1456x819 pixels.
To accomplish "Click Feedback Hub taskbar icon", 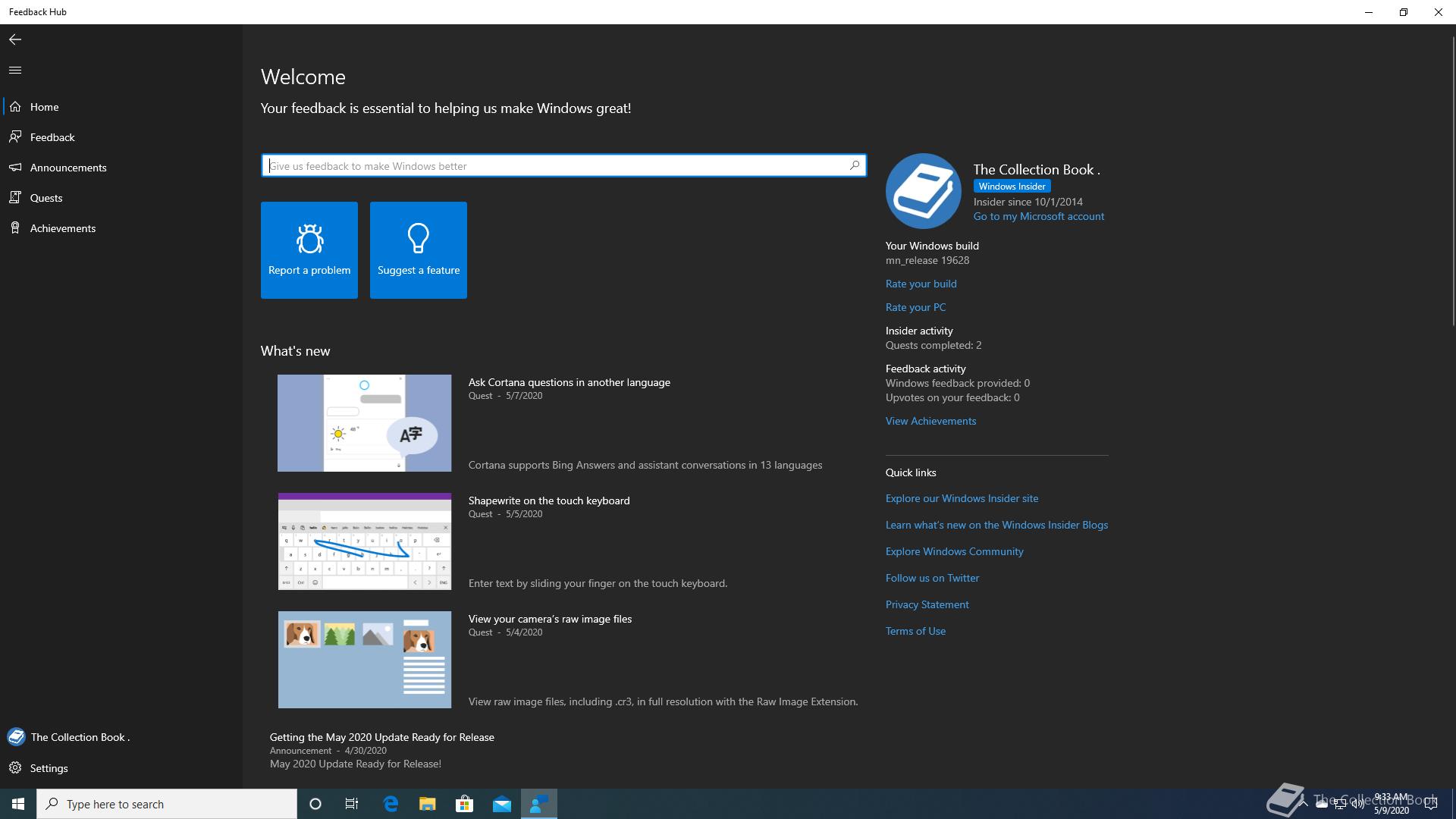I will (539, 804).
